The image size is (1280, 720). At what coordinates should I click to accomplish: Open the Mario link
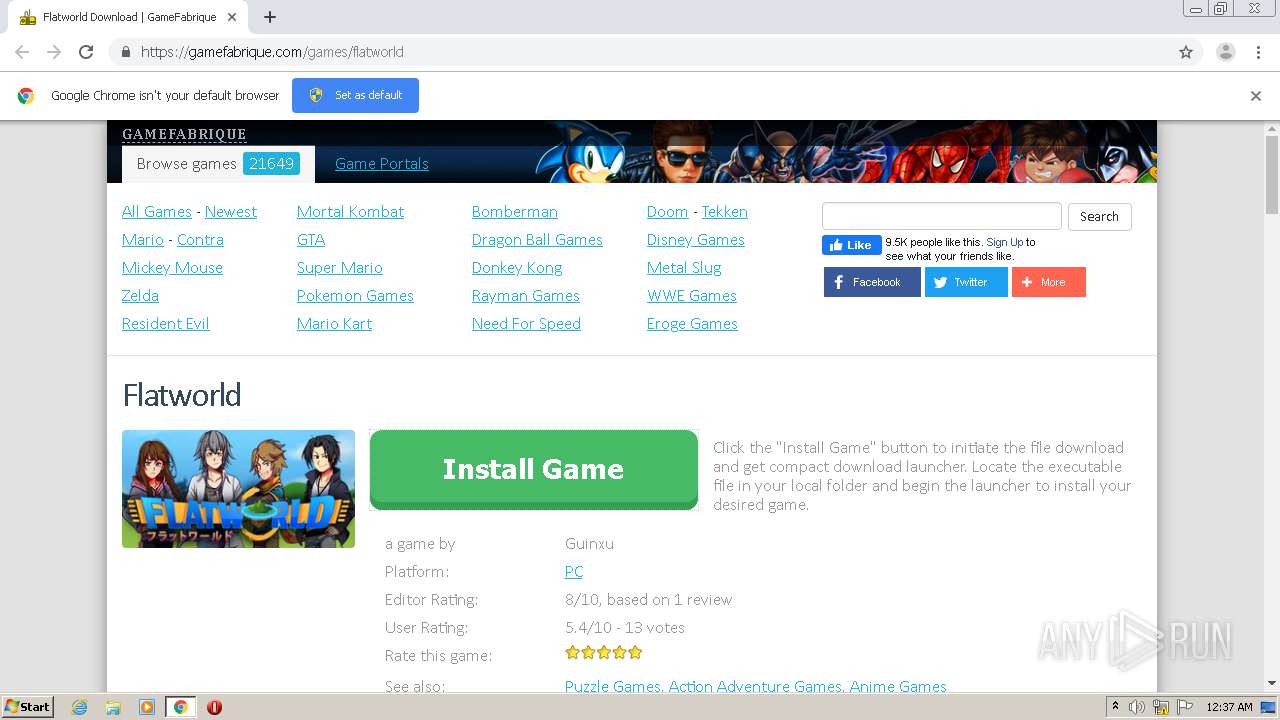point(142,240)
